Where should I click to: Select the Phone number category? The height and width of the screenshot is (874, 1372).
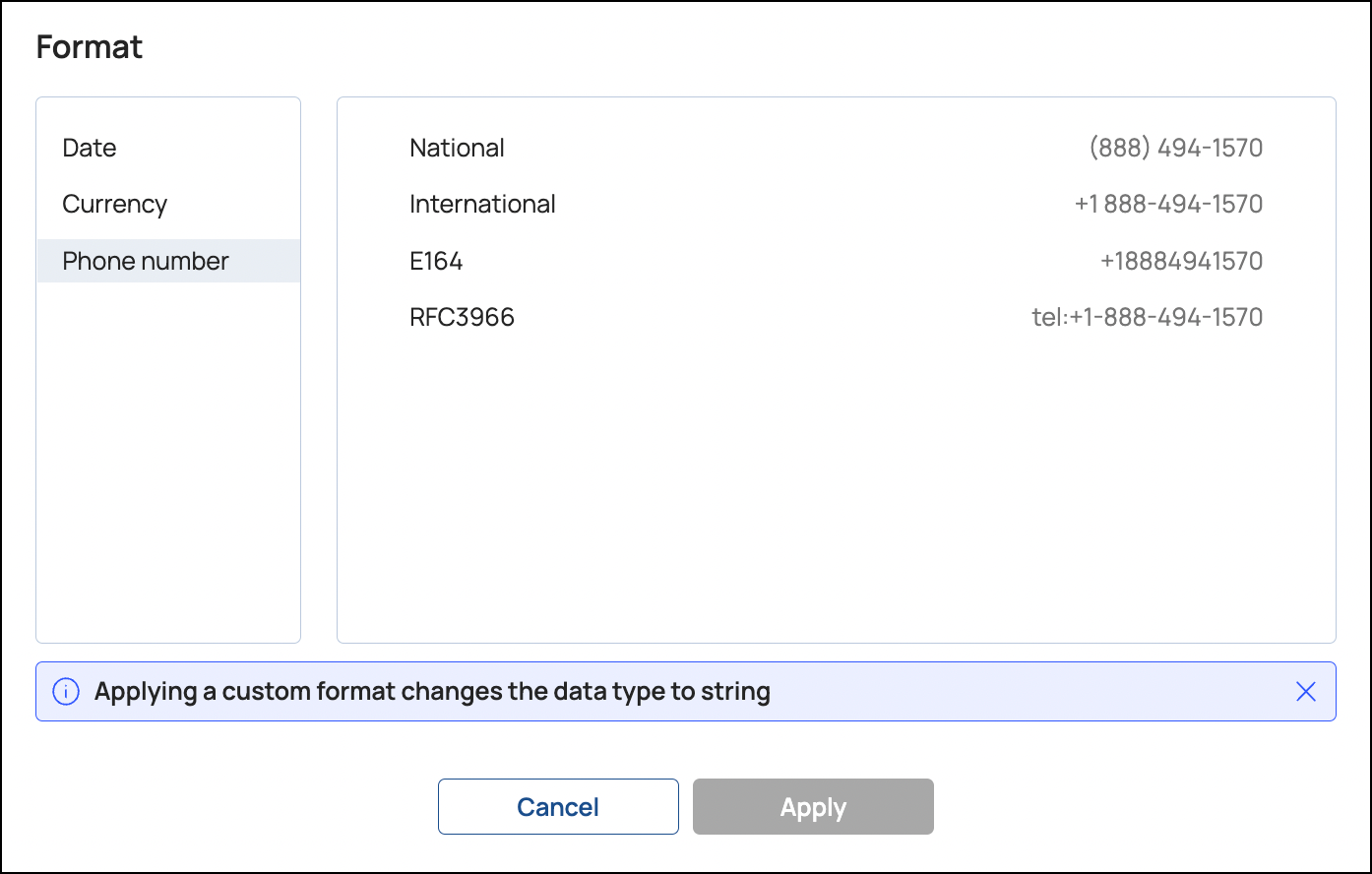(146, 261)
